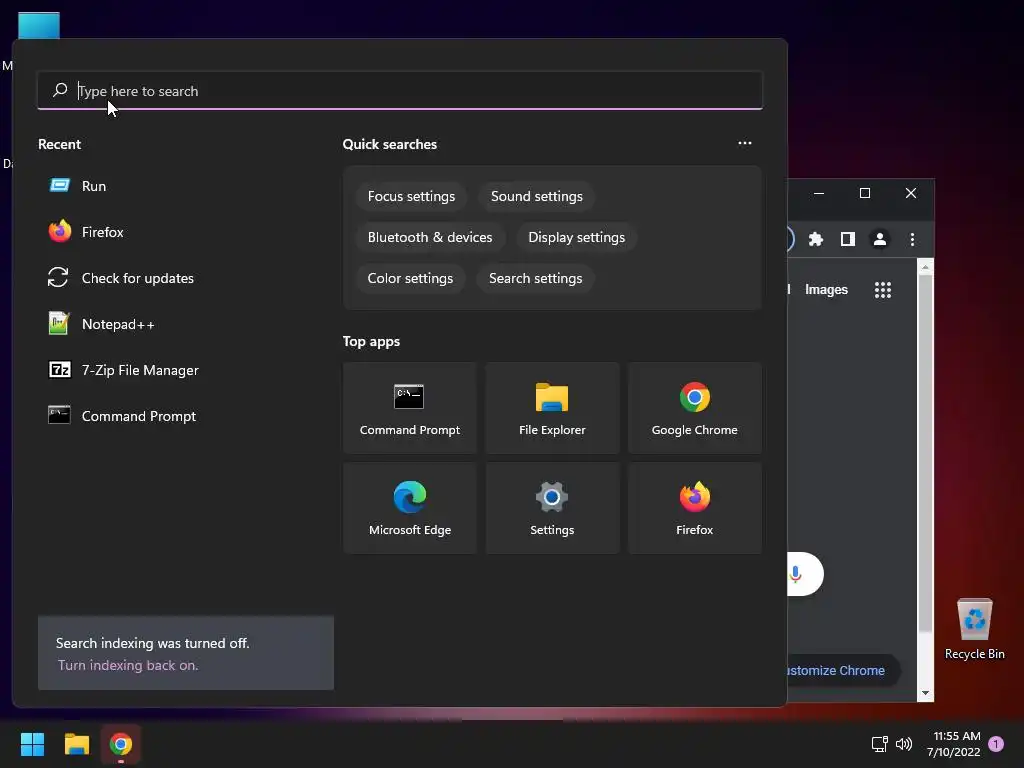
Task: Click voice search microphone in Chrome
Action: [795, 573]
